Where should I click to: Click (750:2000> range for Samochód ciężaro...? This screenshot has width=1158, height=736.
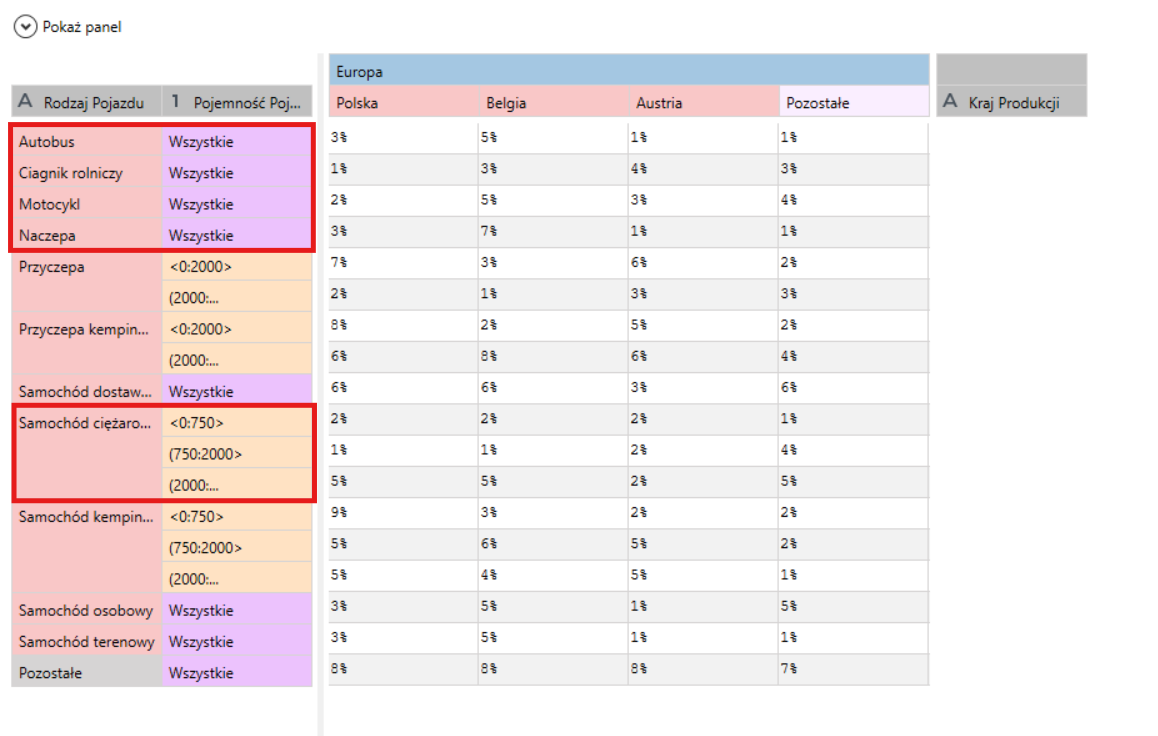pos(237,453)
